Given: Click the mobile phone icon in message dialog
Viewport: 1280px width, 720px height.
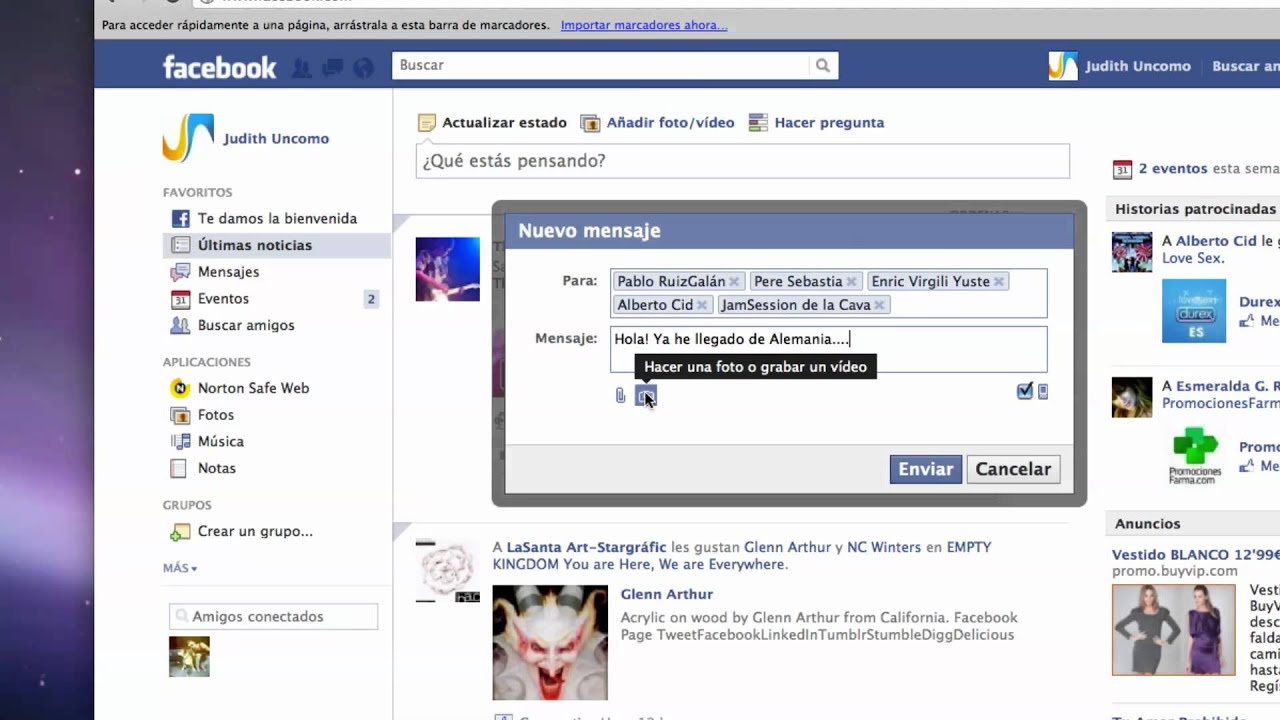Looking at the screenshot, I should pyautogui.click(x=1043, y=392).
